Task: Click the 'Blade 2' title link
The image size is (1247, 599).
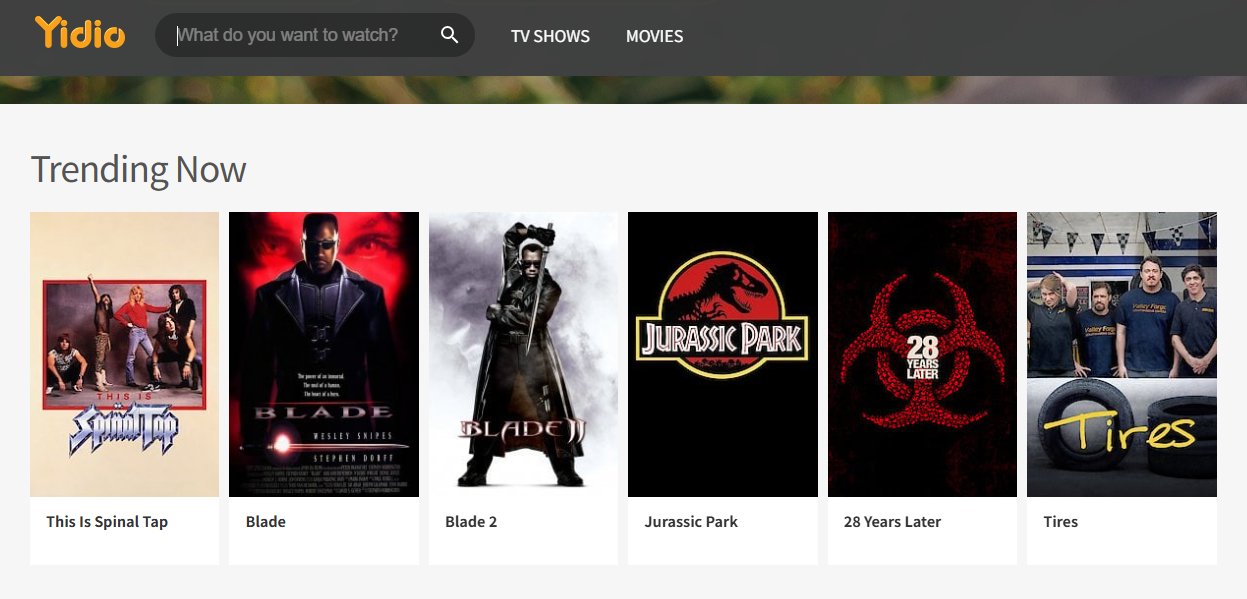Action: [x=471, y=522]
